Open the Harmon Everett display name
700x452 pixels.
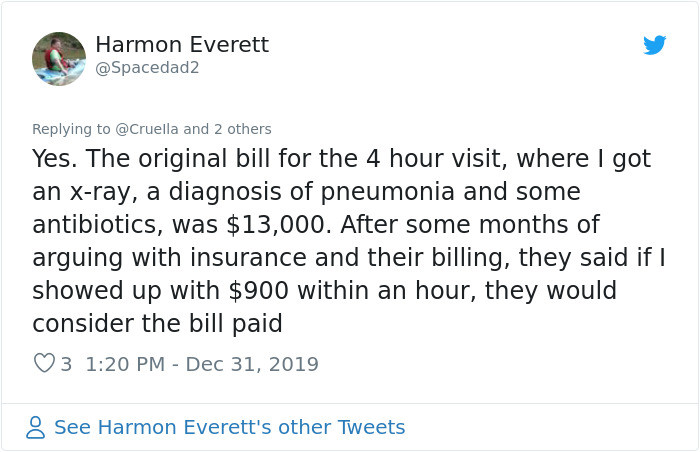point(182,45)
